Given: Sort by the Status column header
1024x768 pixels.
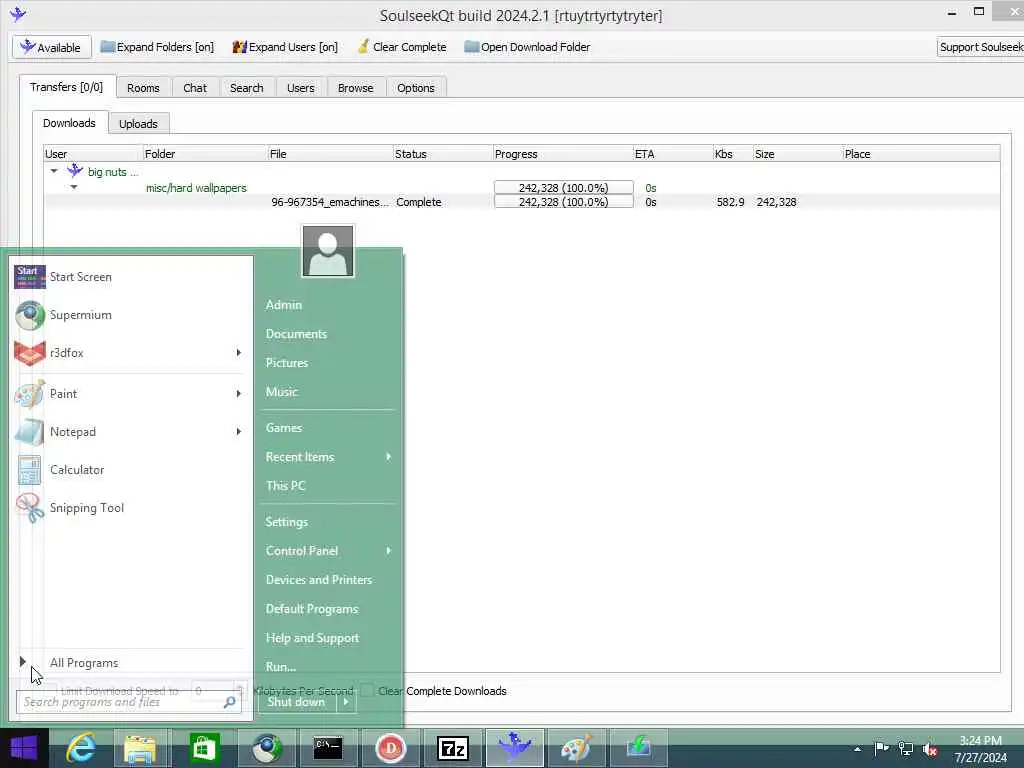Looking at the screenshot, I should [443, 153].
